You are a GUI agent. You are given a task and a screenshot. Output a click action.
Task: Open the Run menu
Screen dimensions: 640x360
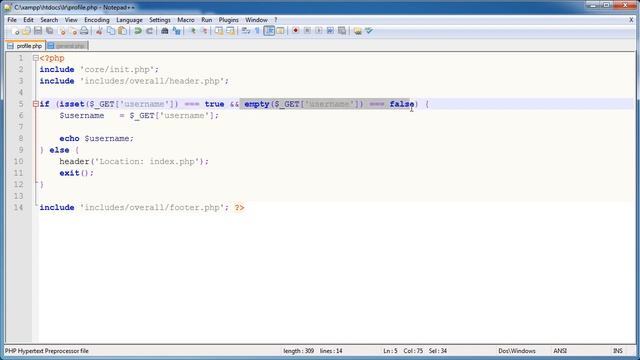[207, 20]
